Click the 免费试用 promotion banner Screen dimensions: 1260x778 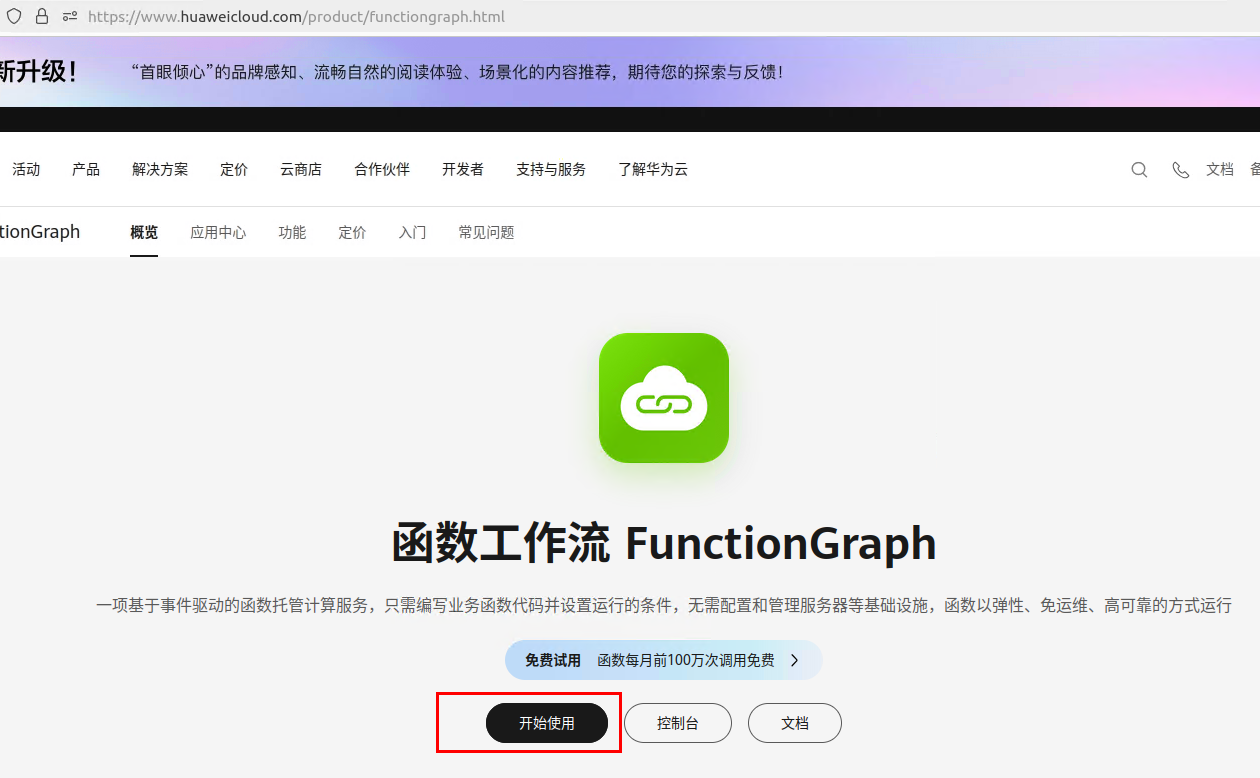[549, 660]
